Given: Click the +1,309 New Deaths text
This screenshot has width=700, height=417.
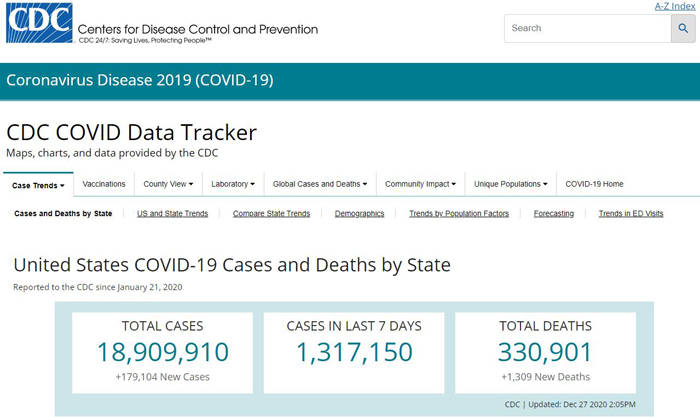Looking at the screenshot, I should (546, 377).
